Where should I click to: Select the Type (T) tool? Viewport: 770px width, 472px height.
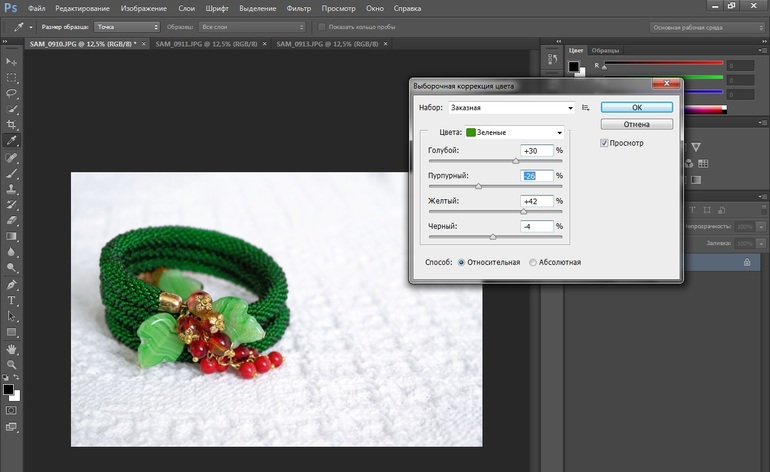tap(12, 300)
